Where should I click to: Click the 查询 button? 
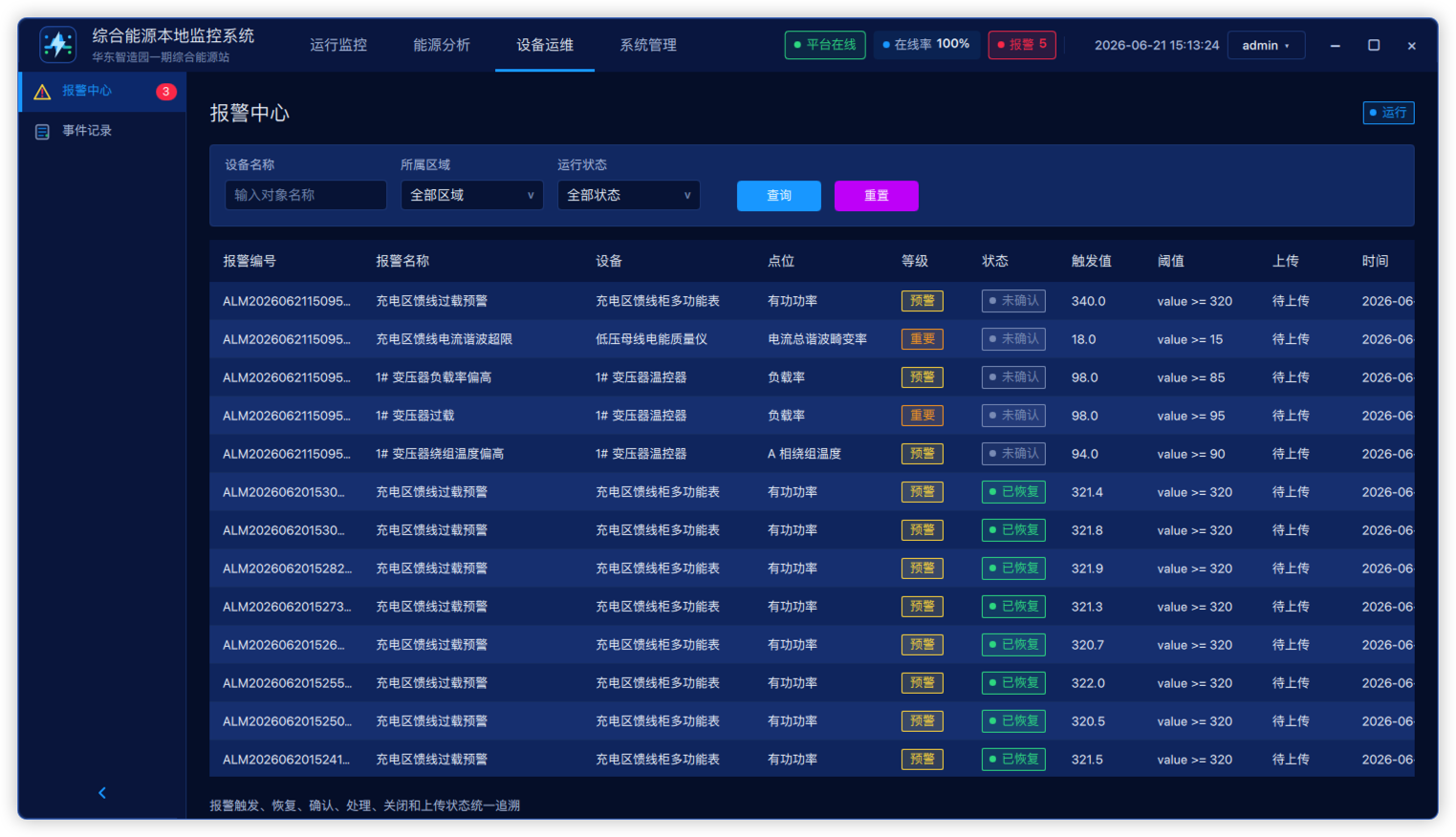779,196
